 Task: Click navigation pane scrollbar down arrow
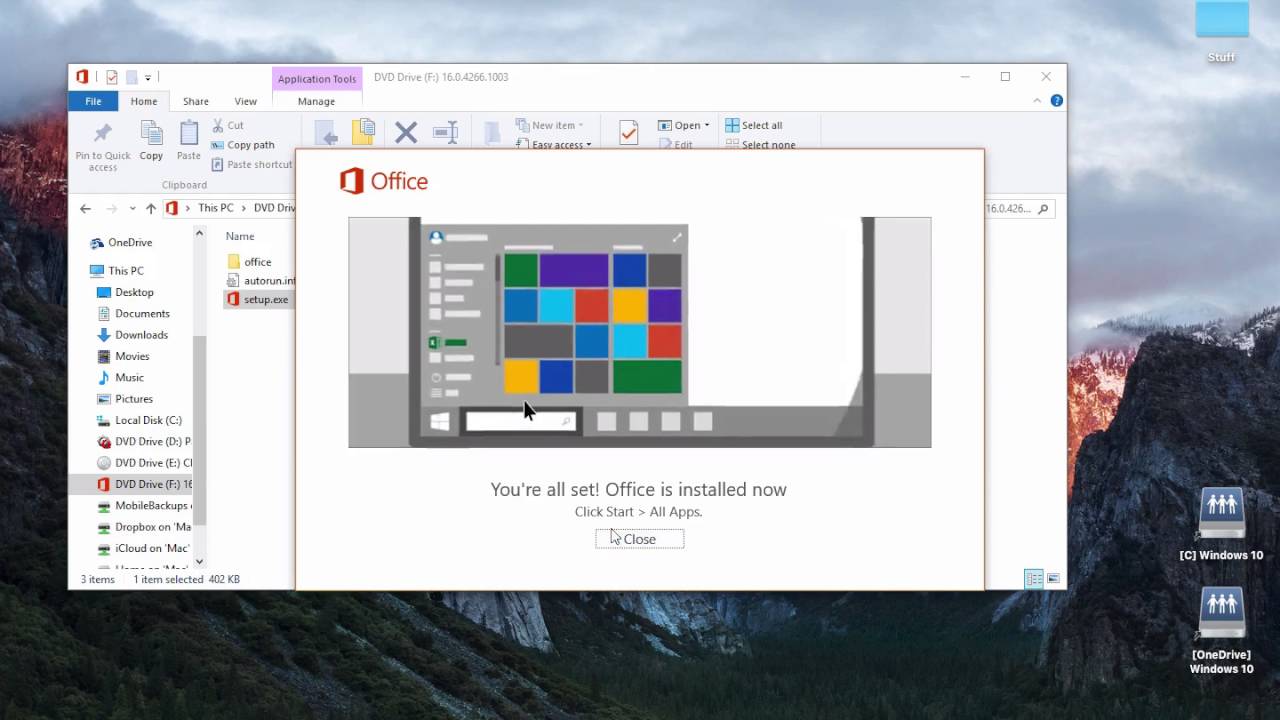point(199,562)
